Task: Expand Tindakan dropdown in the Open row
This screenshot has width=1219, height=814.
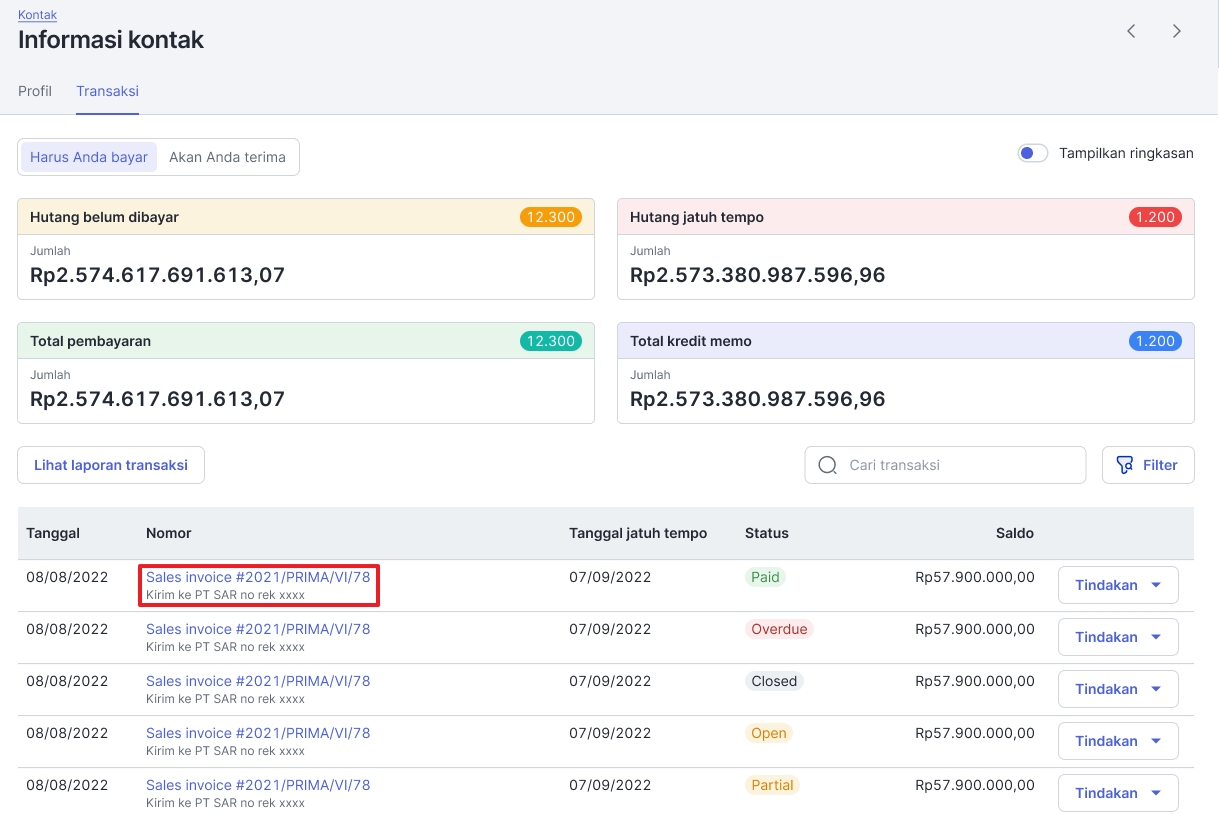Action: [x=1118, y=741]
